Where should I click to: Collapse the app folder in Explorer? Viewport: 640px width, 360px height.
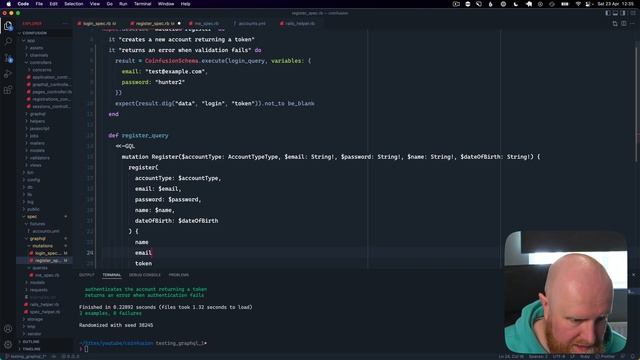click(31, 40)
